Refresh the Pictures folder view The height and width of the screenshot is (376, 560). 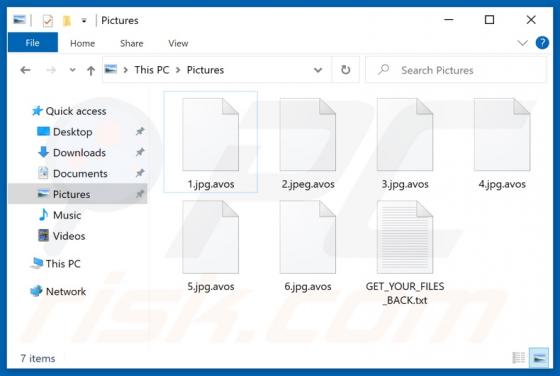click(345, 70)
